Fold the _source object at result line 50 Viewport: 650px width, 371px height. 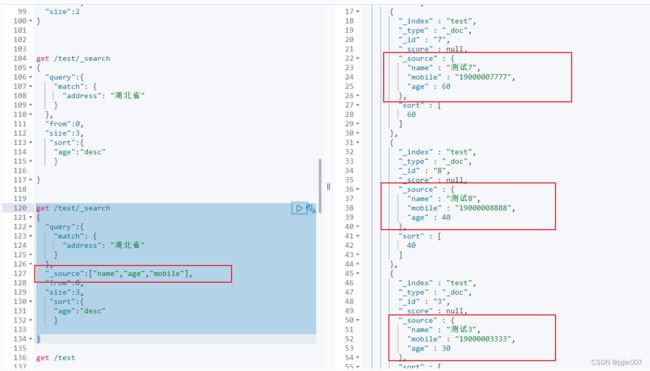[358, 320]
